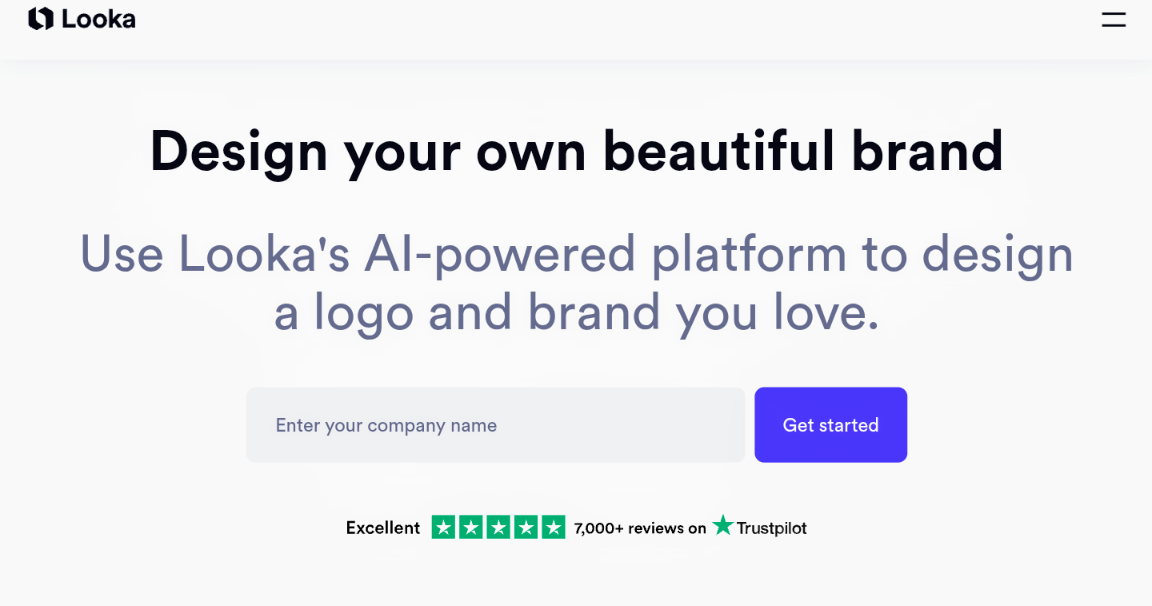This screenshot has width=1152, height=606.
Task: Open the hamburger menu
Action: (1114, 19)
